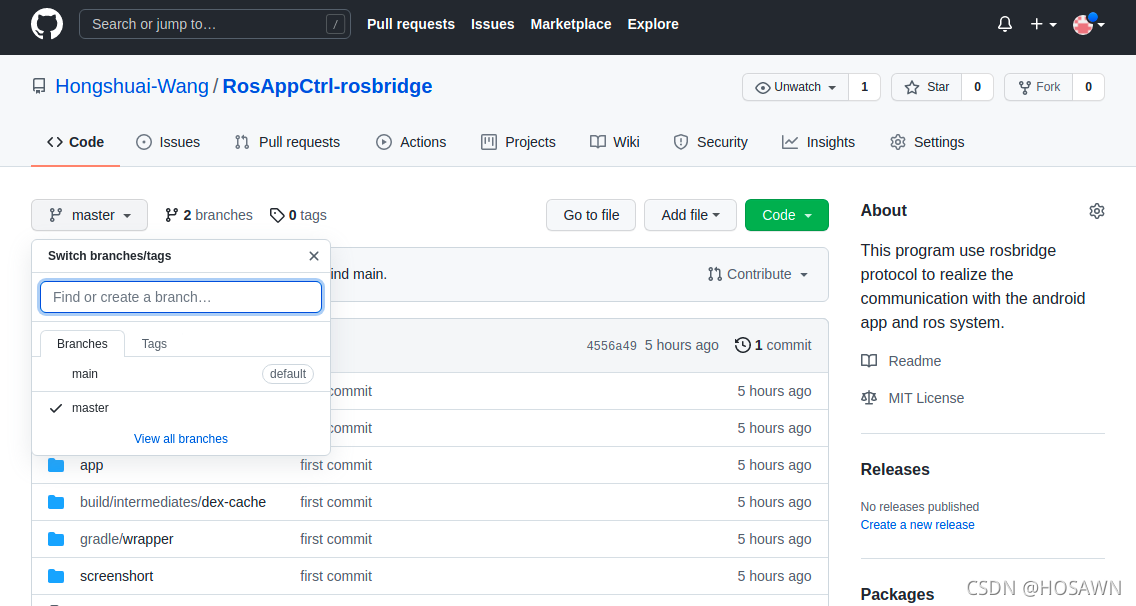Select the checked master branch

[181, 408]
